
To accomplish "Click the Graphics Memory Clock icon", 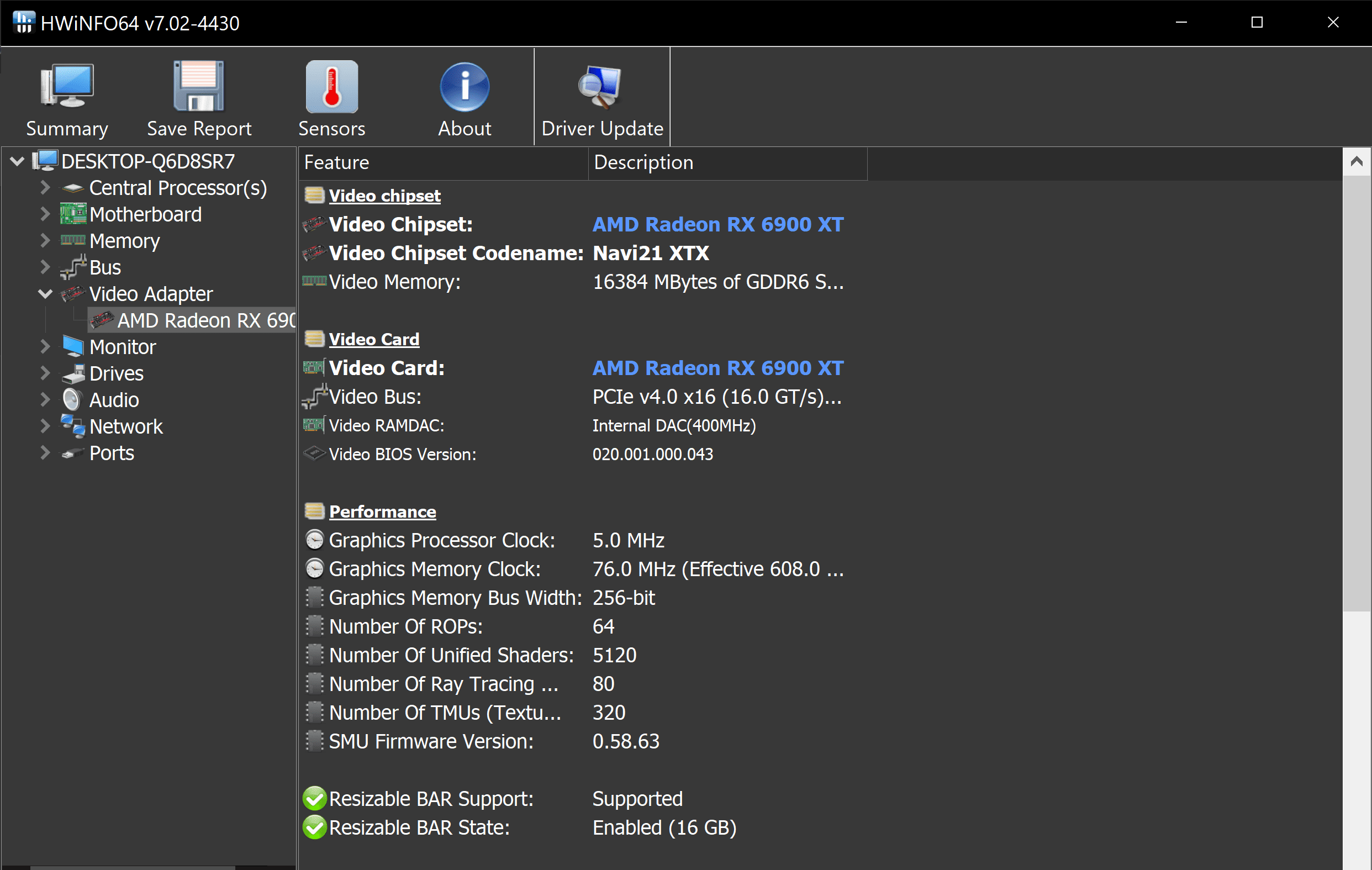I will click(314, 568).
